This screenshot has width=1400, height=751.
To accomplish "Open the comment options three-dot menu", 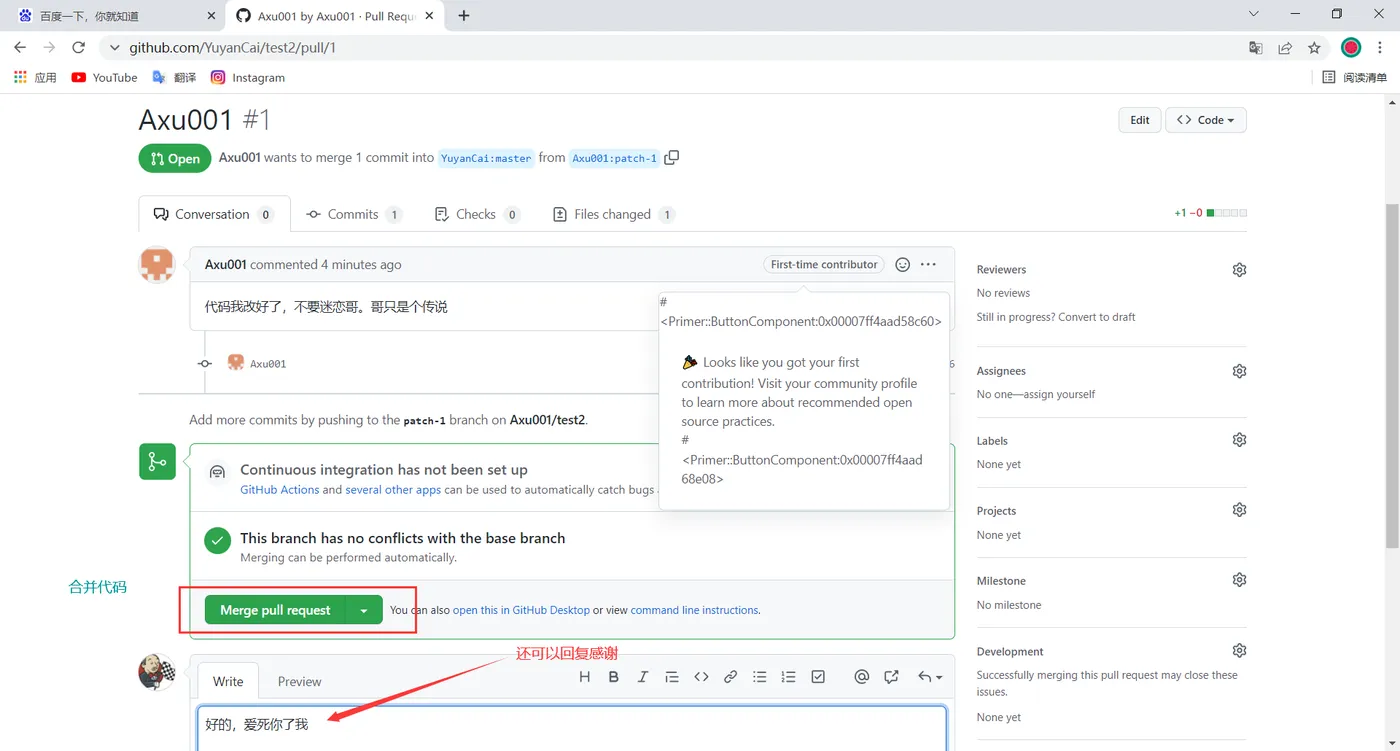I will (929, 264).
